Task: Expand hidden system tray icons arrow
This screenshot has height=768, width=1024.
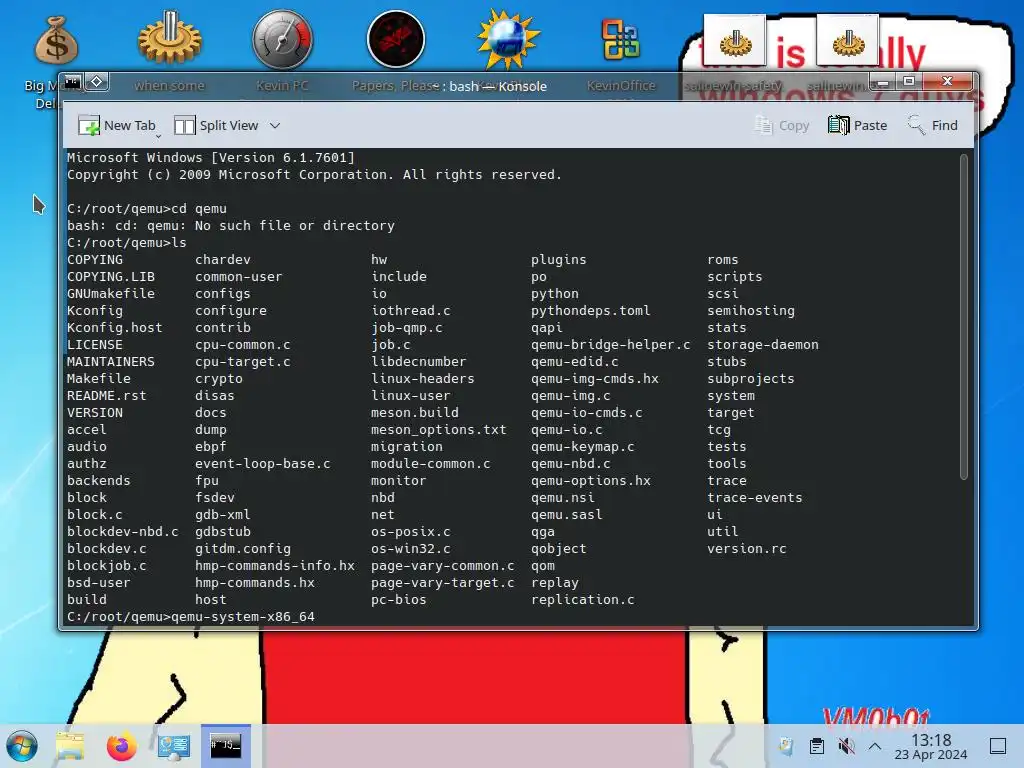Action: [875, 746]
